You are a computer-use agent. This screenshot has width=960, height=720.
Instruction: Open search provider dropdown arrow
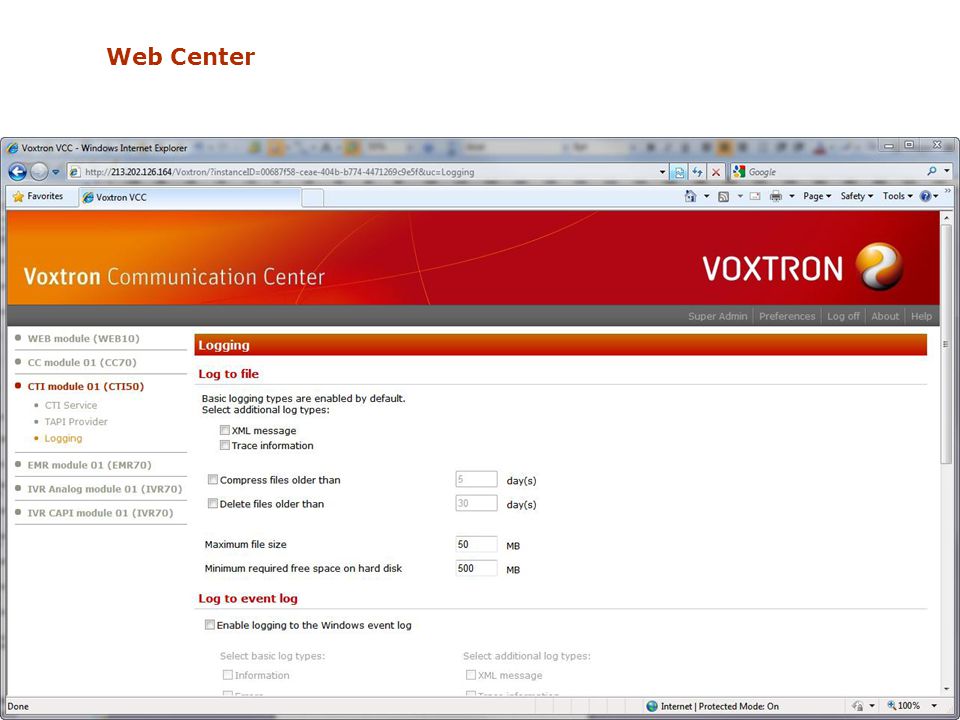[x=947, y=171]
